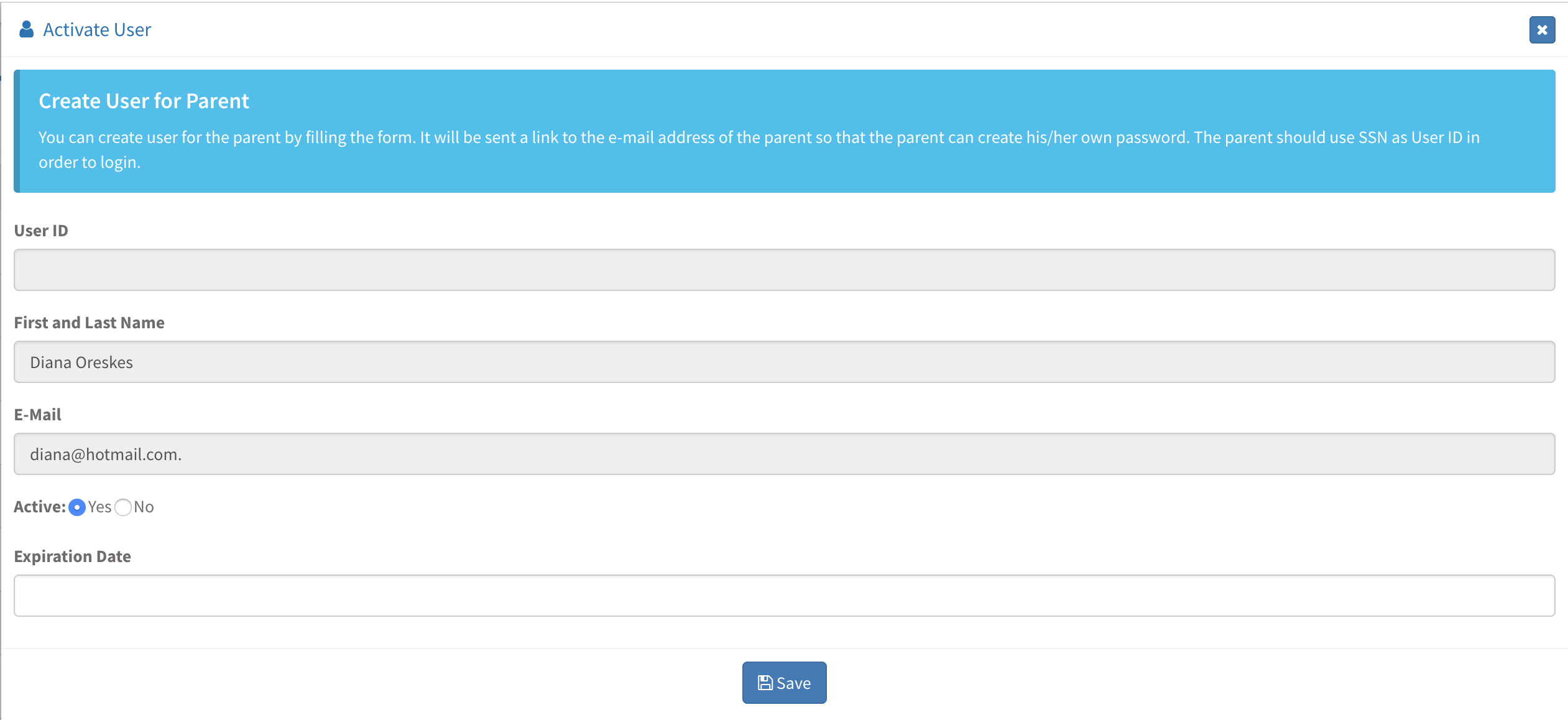Click the Create User for Parent heading
The height and width of the screenshot is (720, 1568).
[x=144, y=101]
